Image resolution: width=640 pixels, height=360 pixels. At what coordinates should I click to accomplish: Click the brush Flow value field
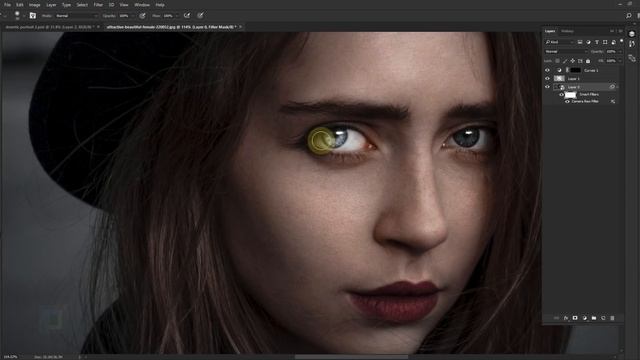pyautogui.click(x=169, y=16)
